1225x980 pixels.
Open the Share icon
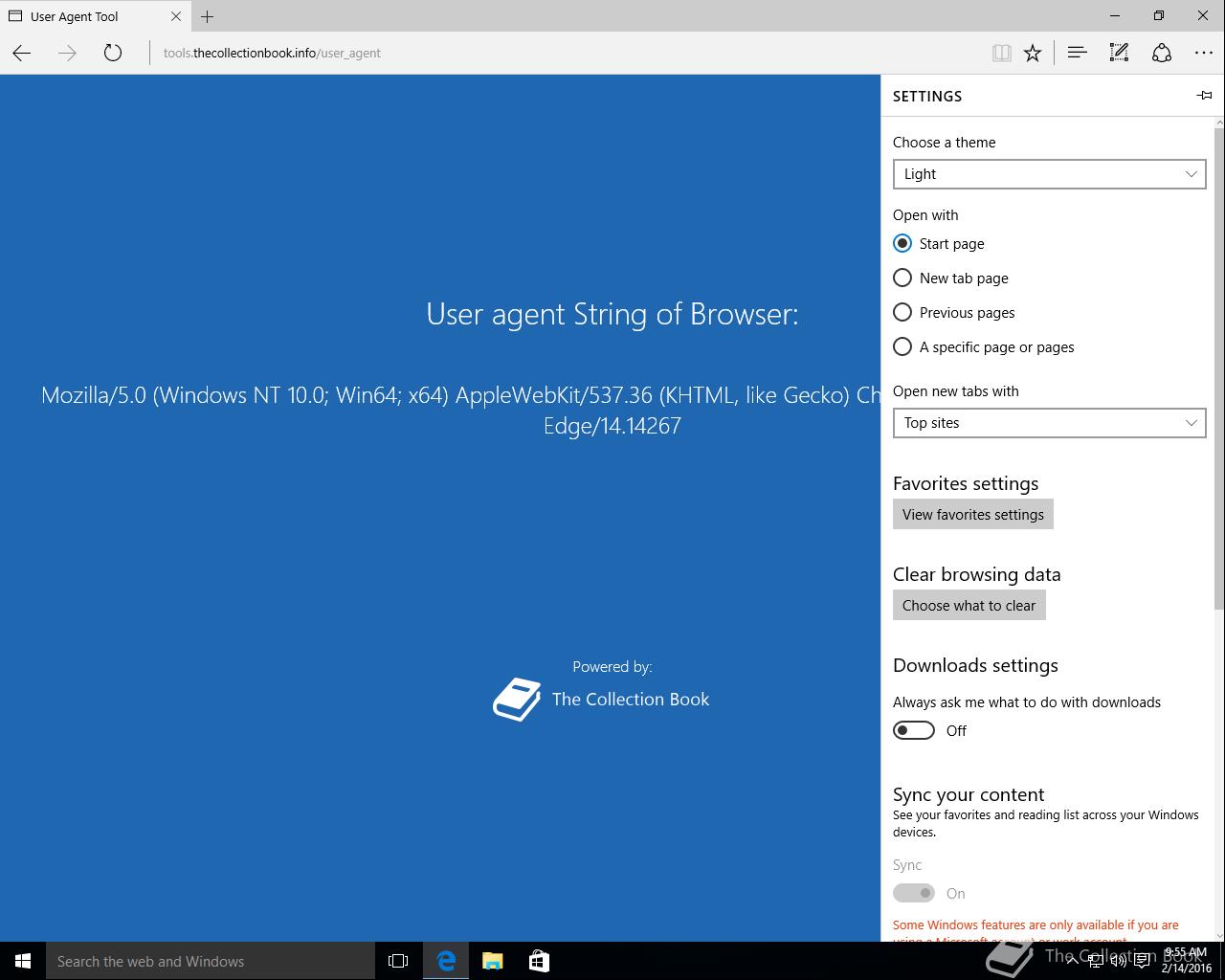click(1162, 54)
